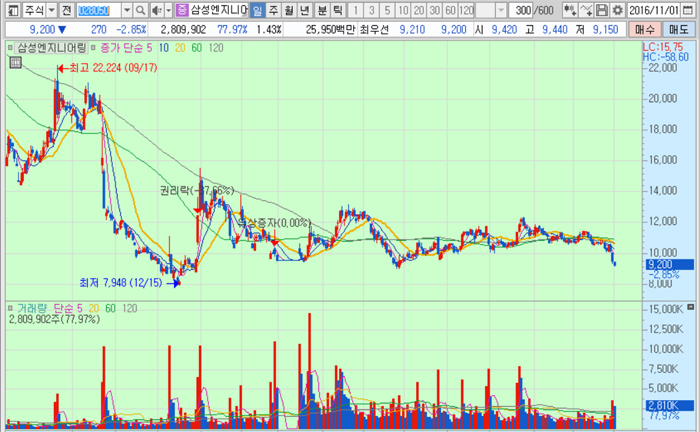Image resolution: width=700 pixels, height=432 pixels.
Task: Click the grid icon at chart top-left
Action: [x=15, y=62]
